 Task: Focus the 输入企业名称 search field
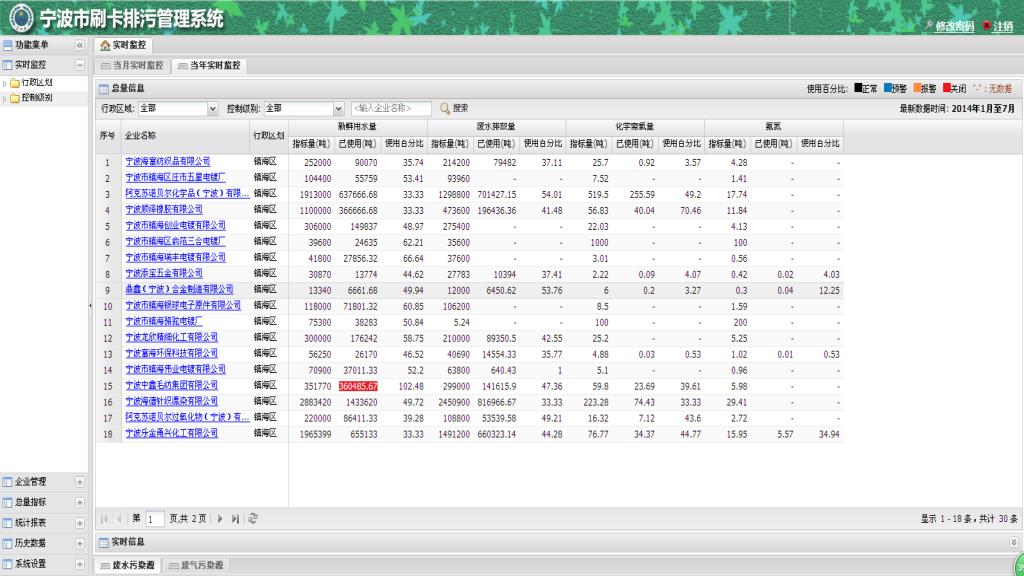tap(391, 108)
